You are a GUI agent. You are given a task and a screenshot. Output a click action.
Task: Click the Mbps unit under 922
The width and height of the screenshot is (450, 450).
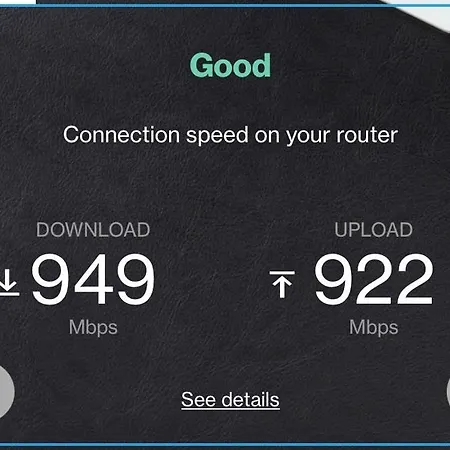(373, 328)
